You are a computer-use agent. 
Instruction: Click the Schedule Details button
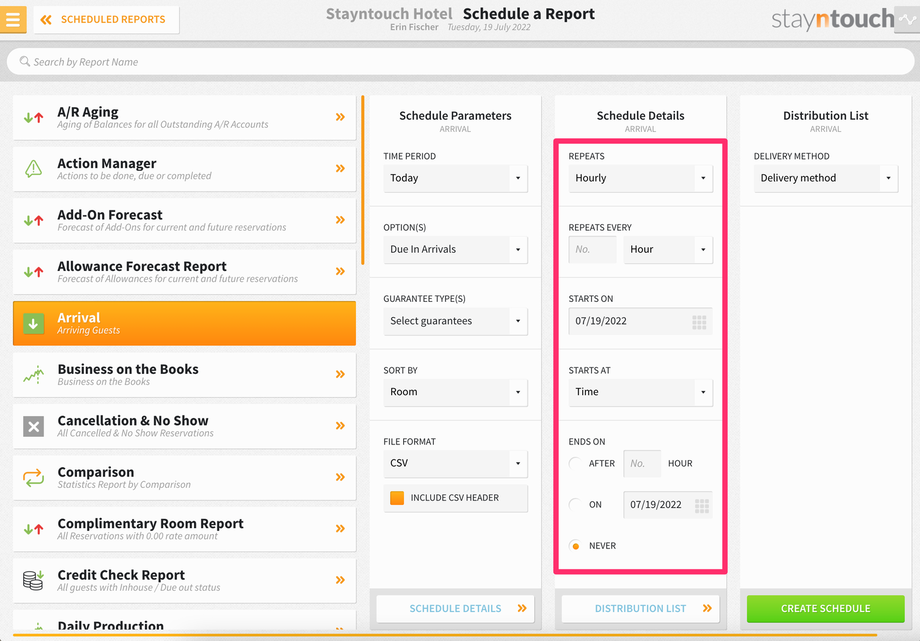click(455, 609)
